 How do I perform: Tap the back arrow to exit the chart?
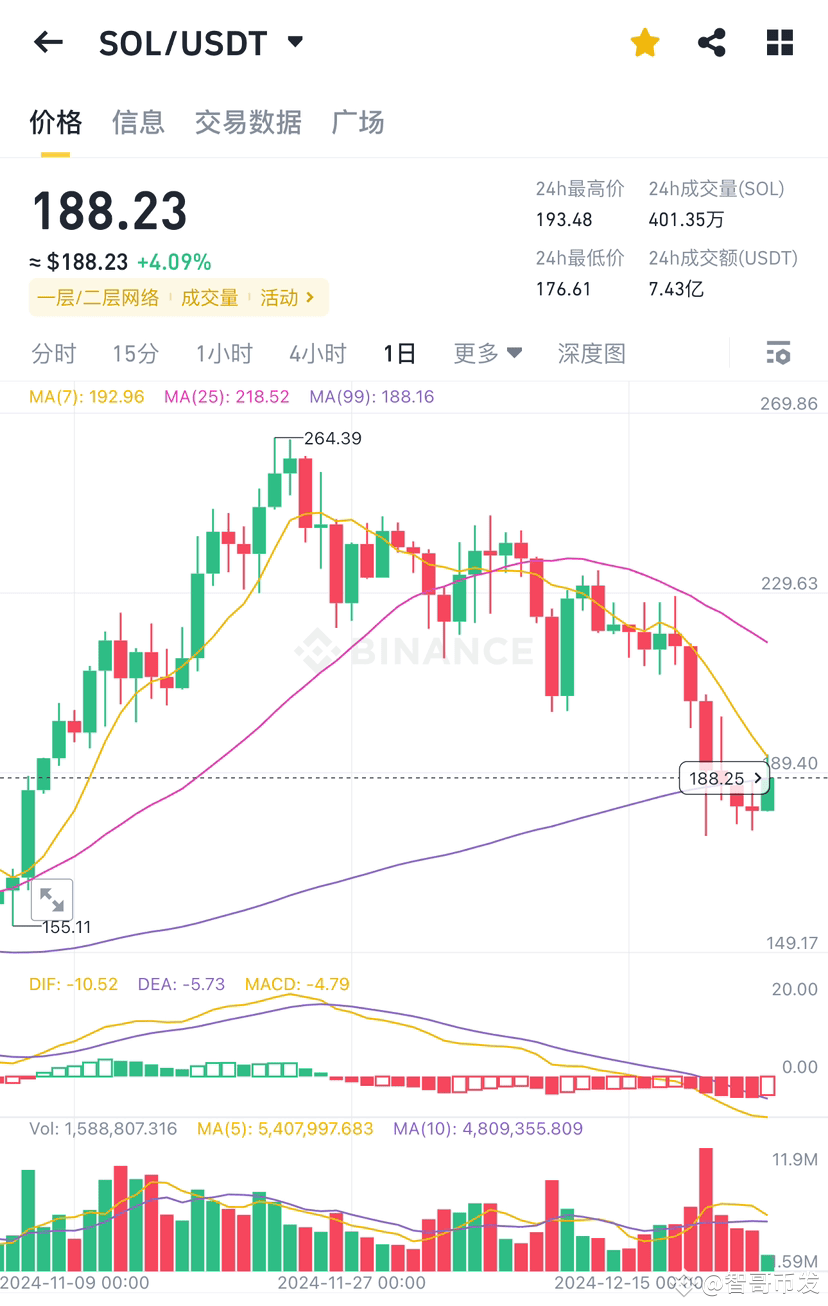point(48,41)
